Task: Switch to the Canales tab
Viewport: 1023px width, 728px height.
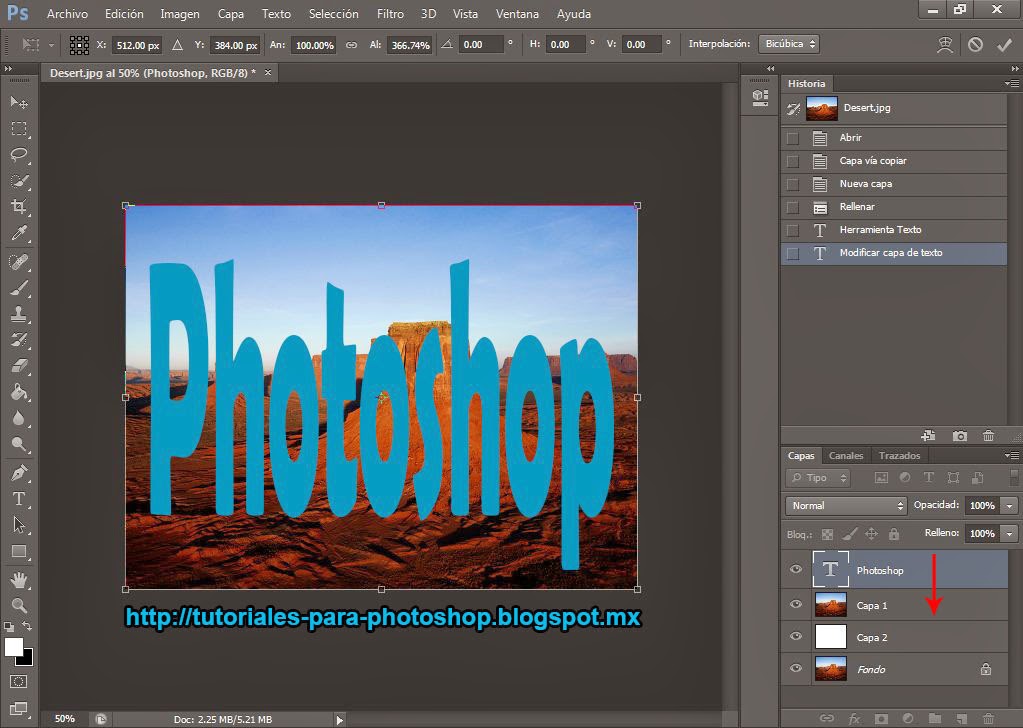Action: click(846, 456)
